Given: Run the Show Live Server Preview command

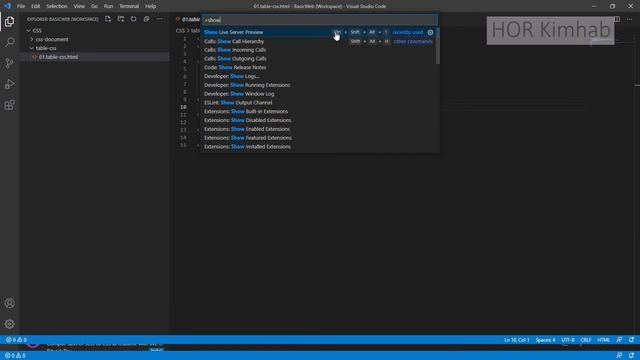Looking at the screenshot, I should click(x=319, y=32).
